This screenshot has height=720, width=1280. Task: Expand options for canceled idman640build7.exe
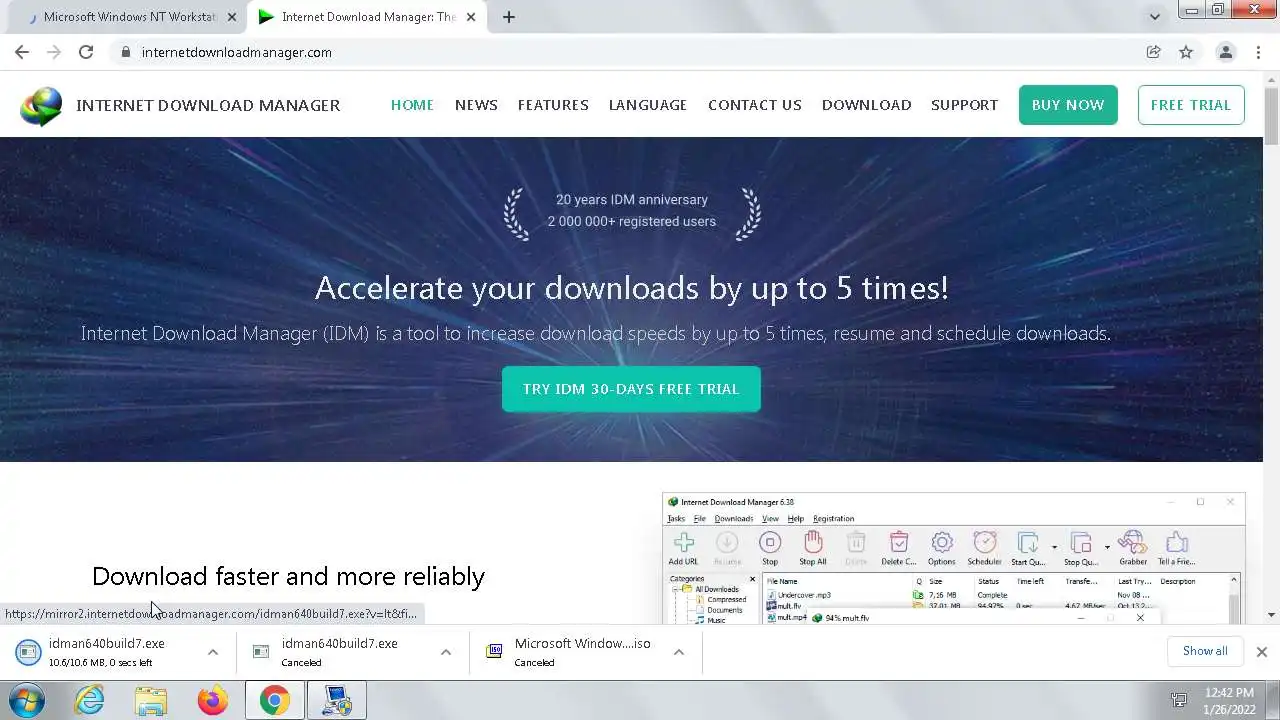point(446,652)
